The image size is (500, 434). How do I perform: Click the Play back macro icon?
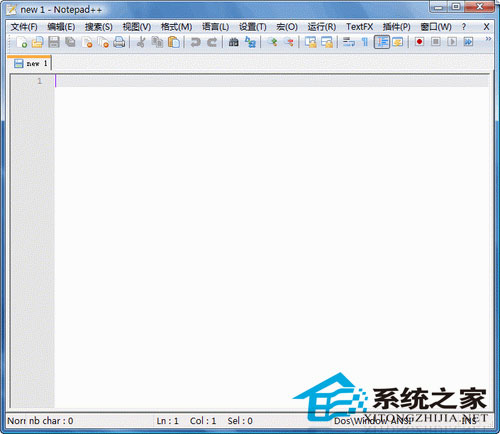click(x=452, y=42)
